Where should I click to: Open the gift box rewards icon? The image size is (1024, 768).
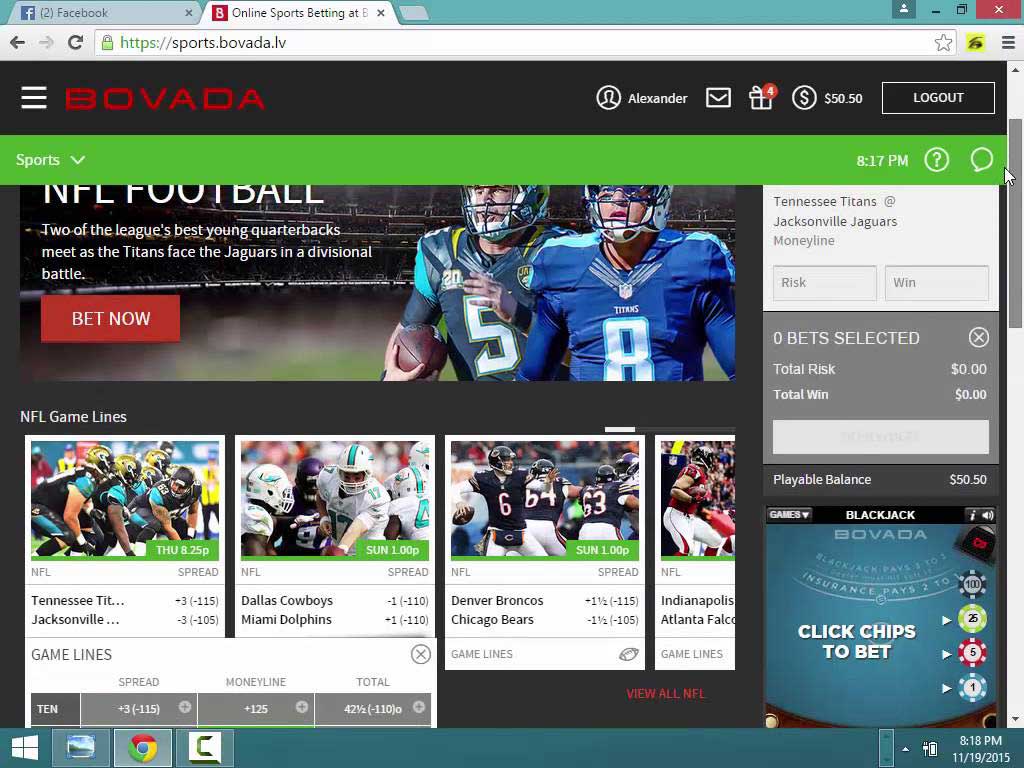(761, 97)
